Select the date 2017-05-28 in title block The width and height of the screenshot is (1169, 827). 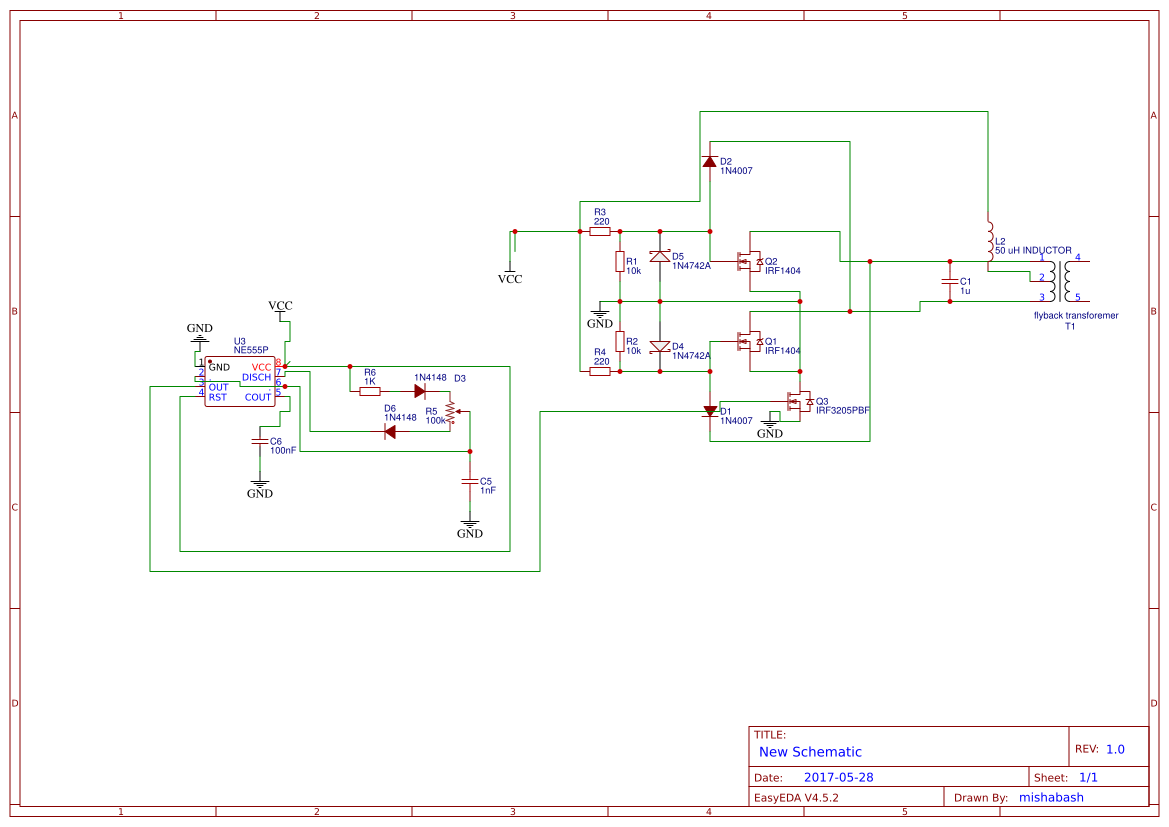[842, 776]
